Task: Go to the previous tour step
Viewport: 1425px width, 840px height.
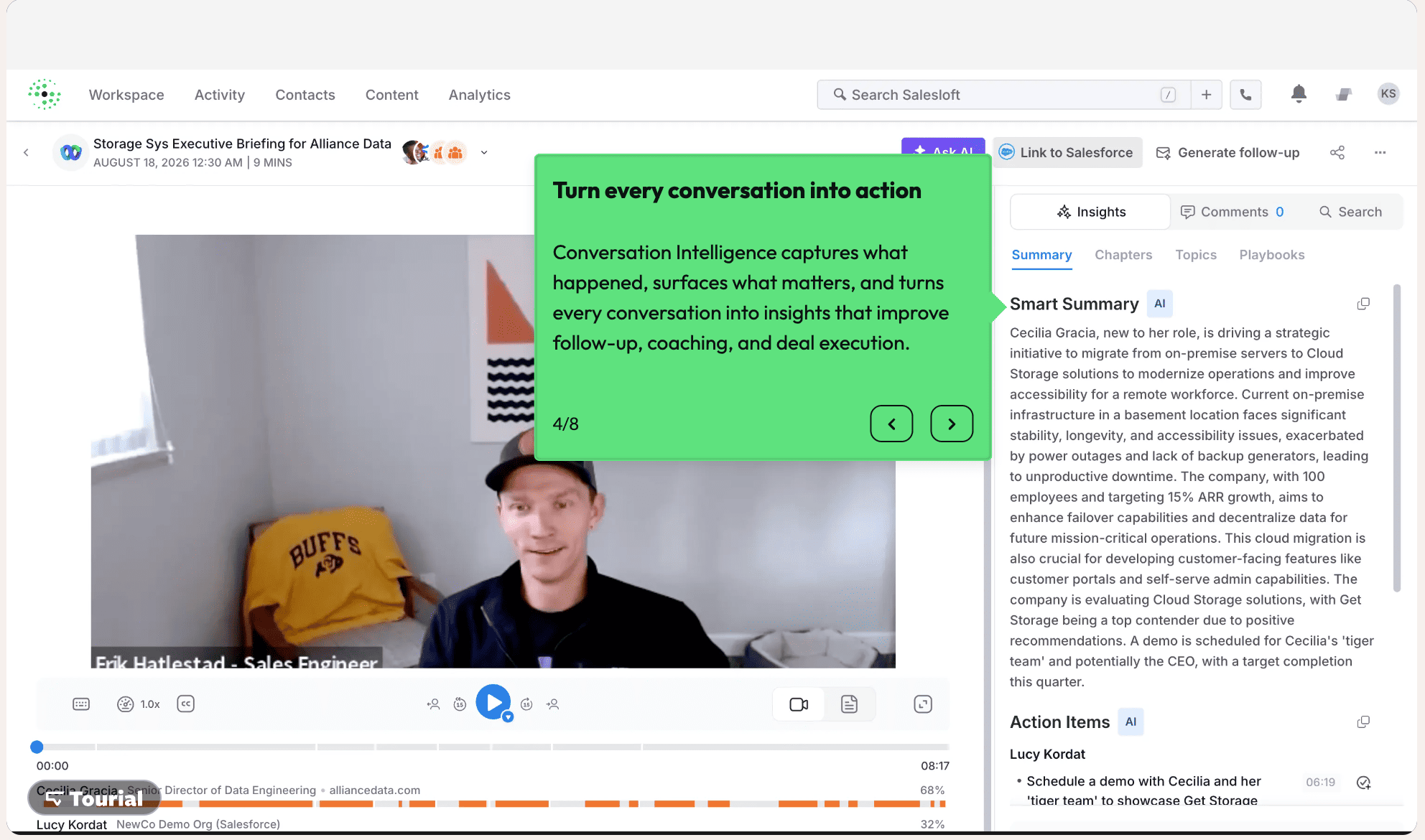Action: click(x=891, y=424)
